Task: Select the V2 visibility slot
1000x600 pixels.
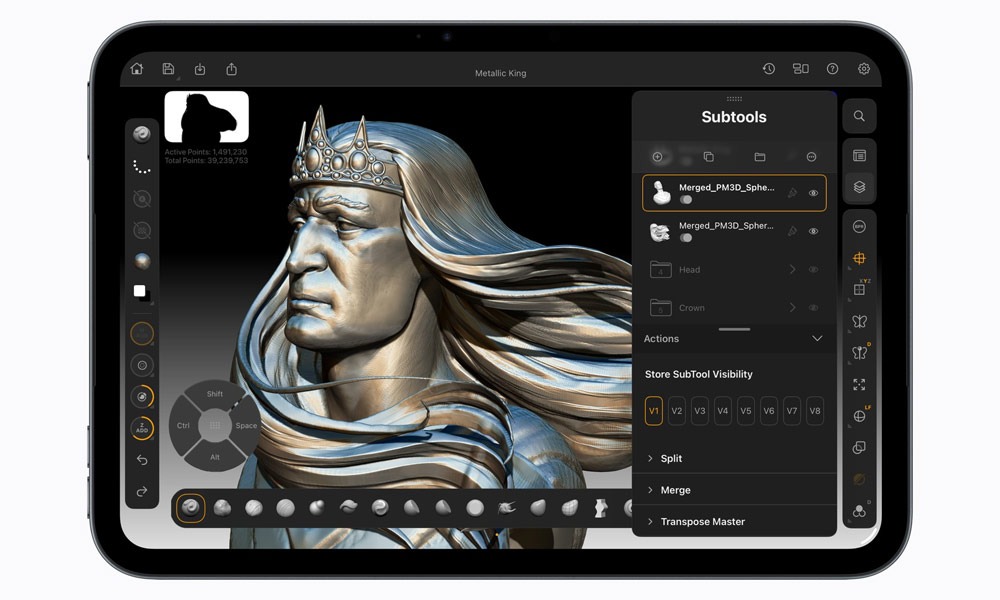Action: pyautogui.click(x=677, y=411)
